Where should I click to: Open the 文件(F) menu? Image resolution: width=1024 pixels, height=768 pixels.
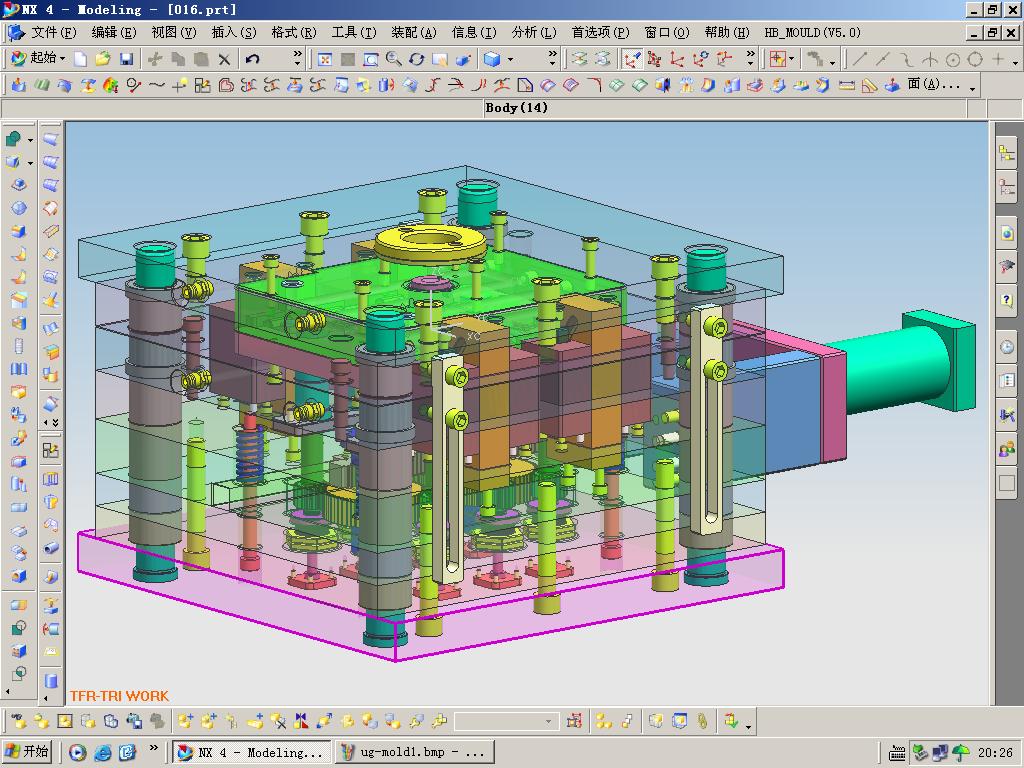click(52, 32)
